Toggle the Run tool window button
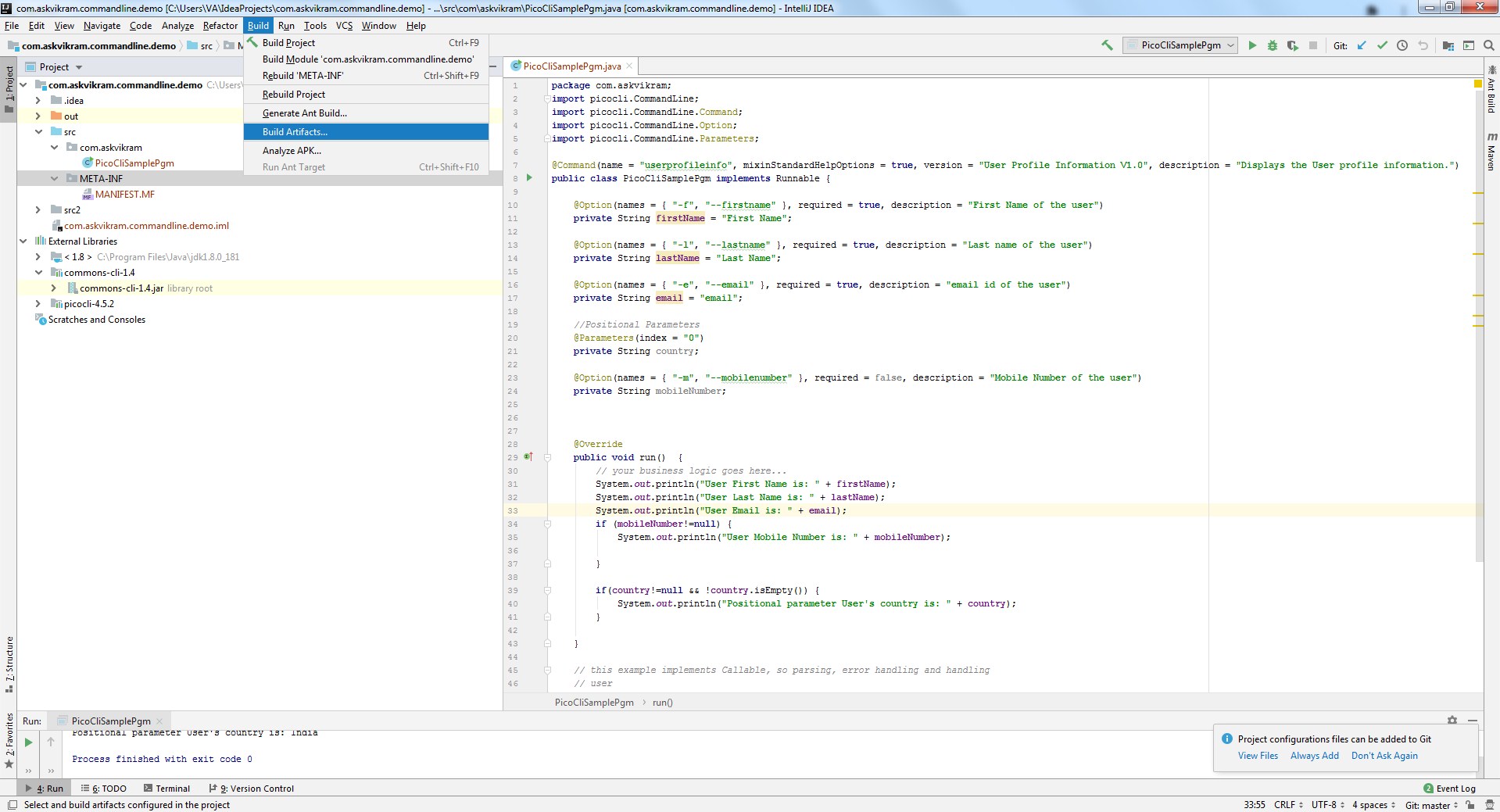This screenshot has width=1500, height=812. [45, 789]
